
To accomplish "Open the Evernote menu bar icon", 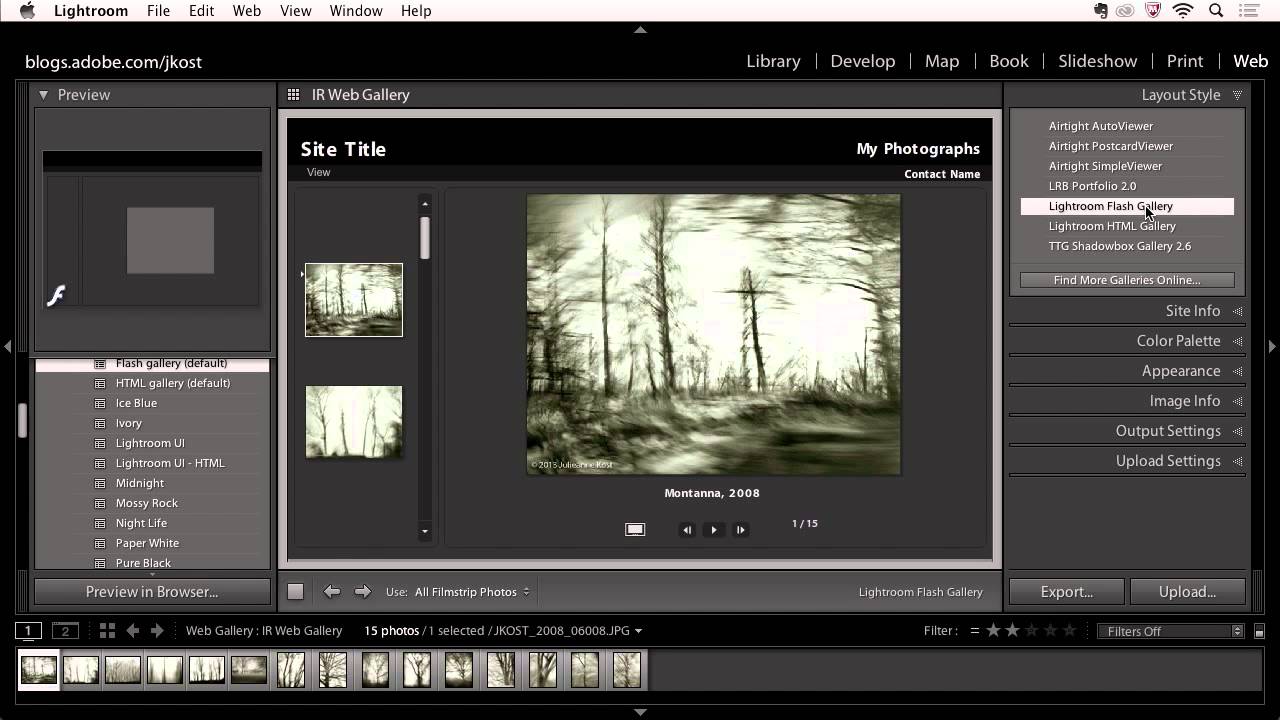I will [x=1101, y=11].
